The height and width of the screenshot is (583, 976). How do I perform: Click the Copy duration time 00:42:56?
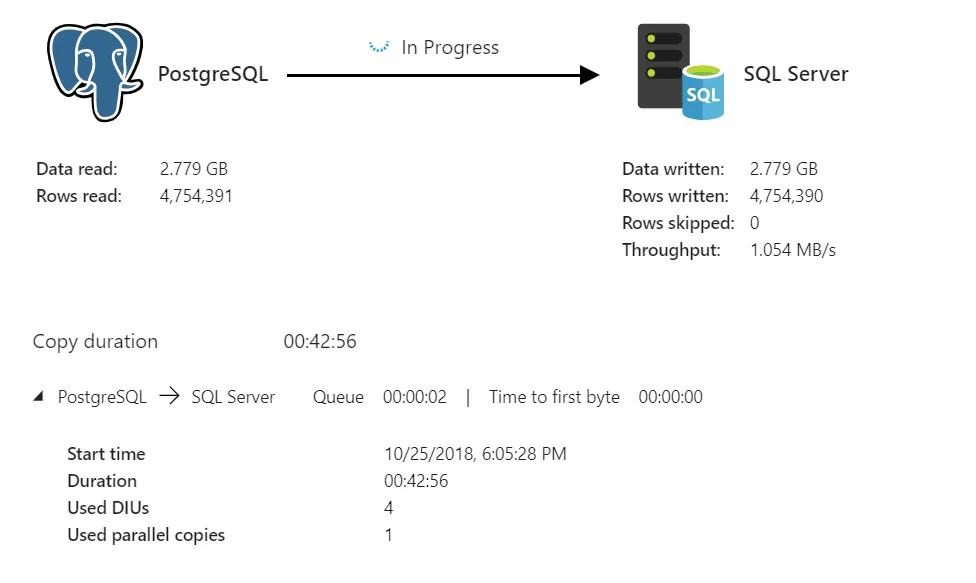pyautogui.click(x=320, y=342)
